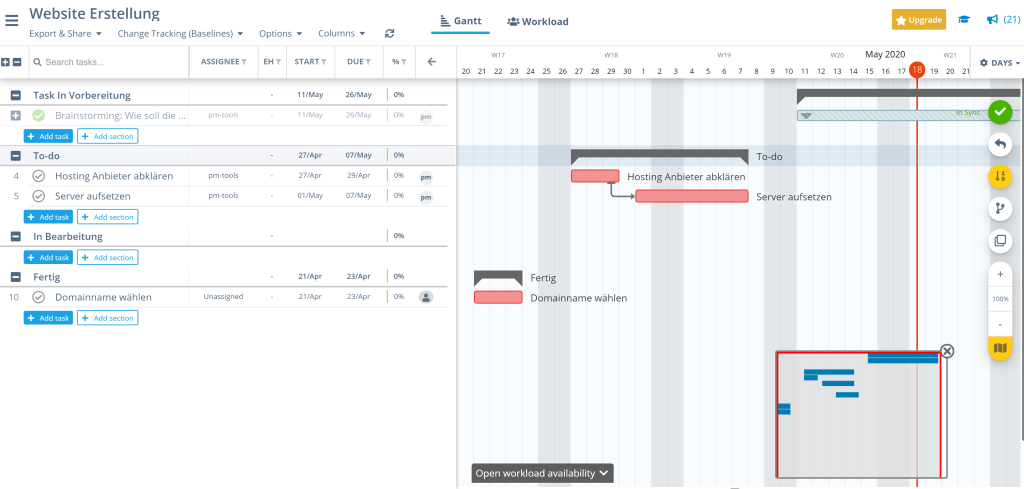Select the Gantt tab

point(461,21)
